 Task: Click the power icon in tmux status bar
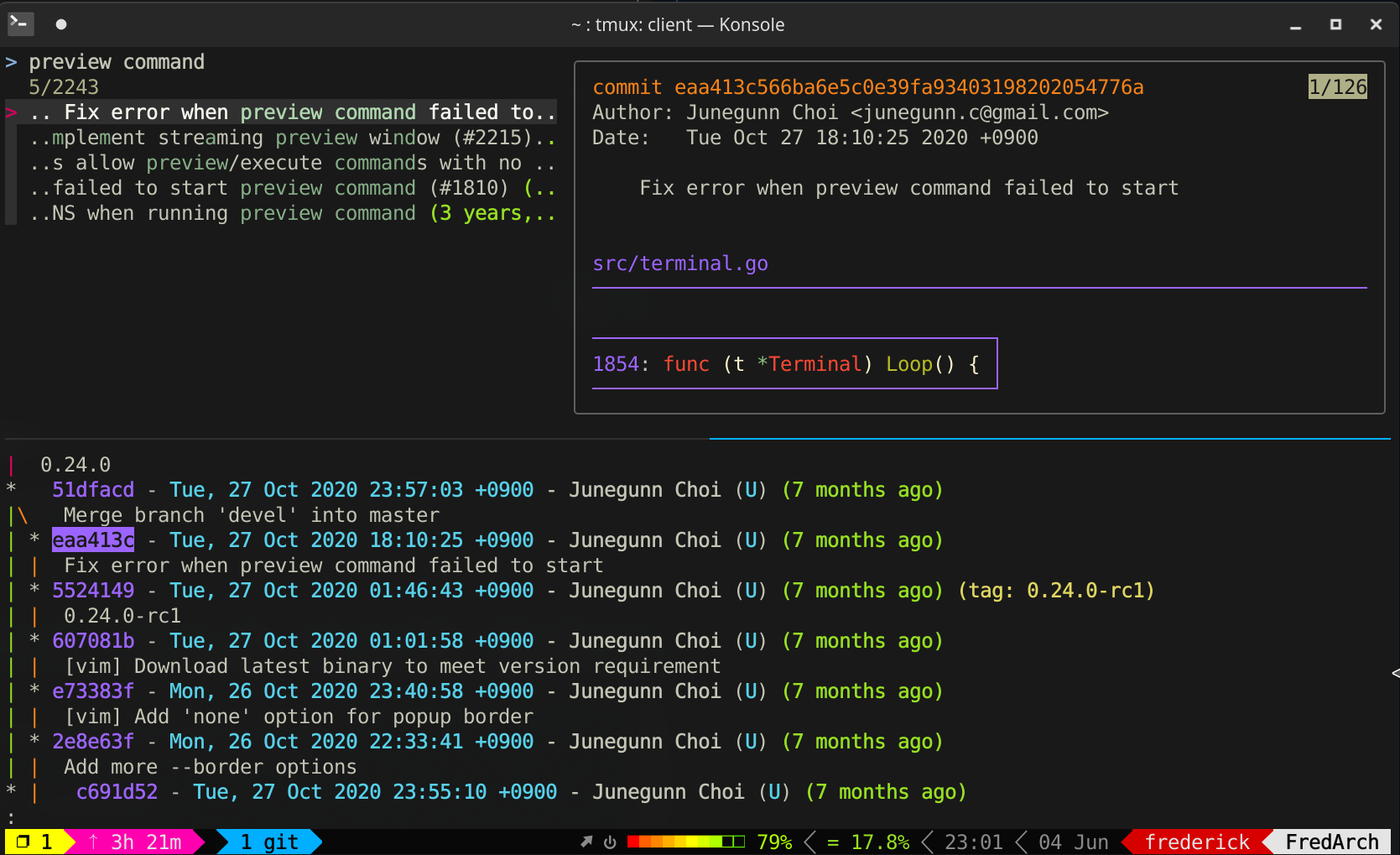610,842
